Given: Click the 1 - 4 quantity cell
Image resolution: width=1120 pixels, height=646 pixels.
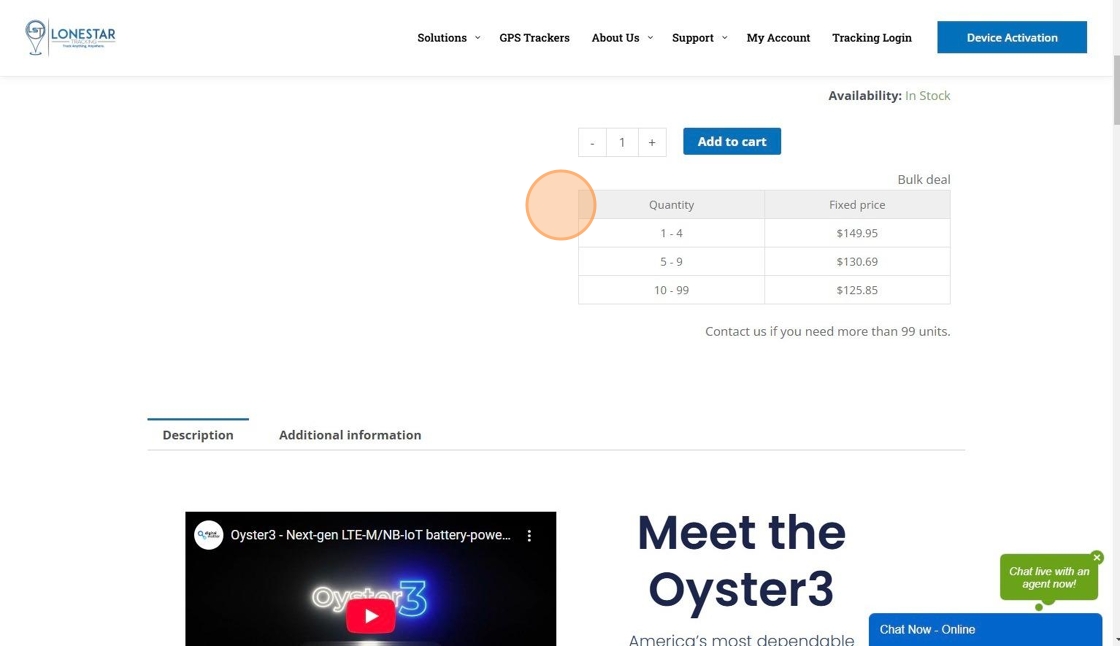Looking at the screenshot, I should [x=671, y=233].
